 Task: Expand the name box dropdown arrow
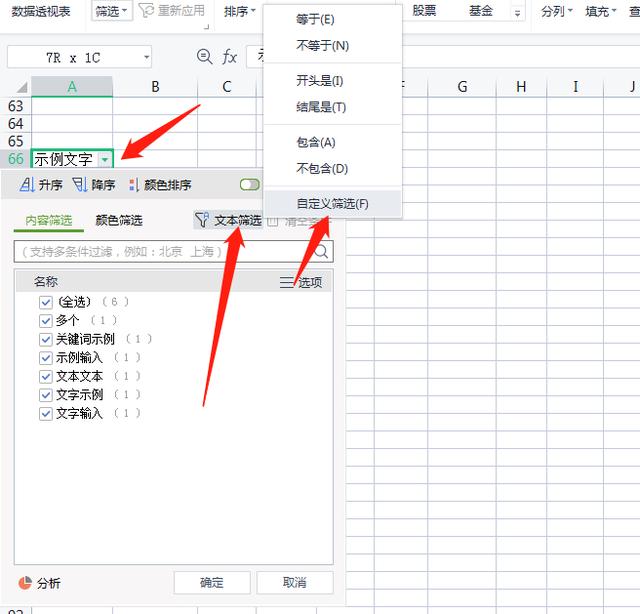click(147, 57)
